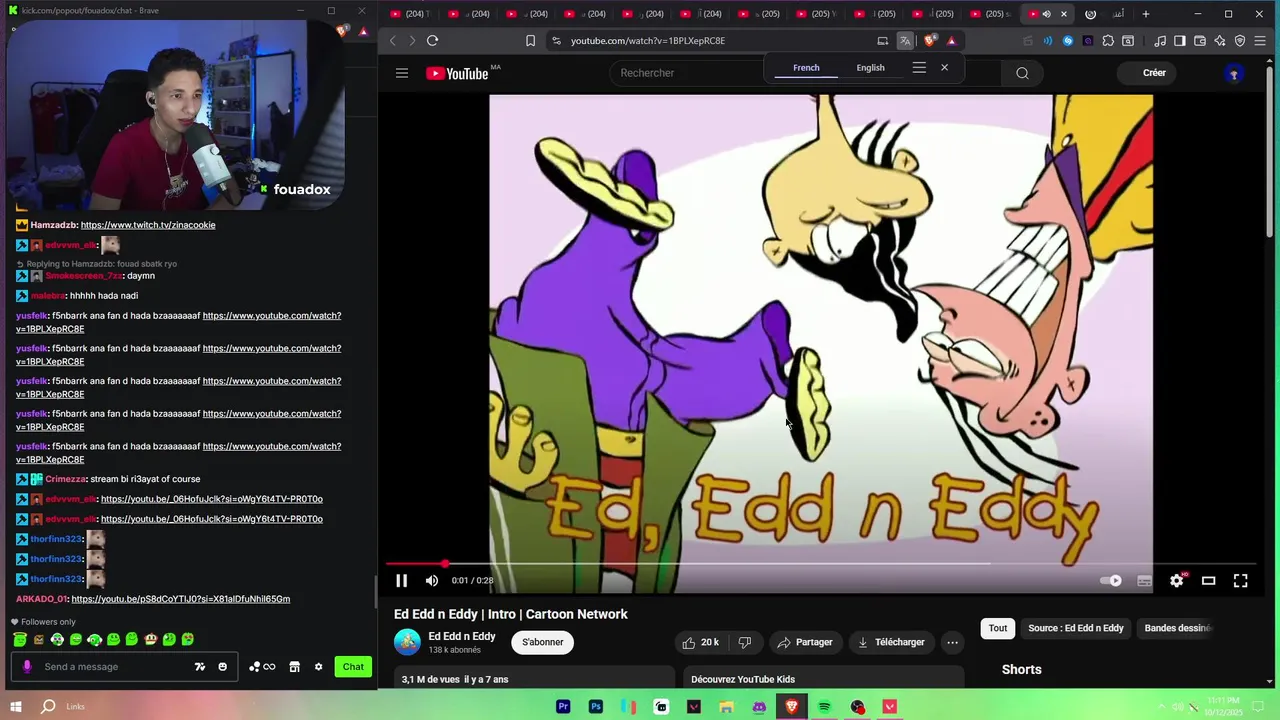
Task: Open Discord from taskbar
Action: click(759, 707)
